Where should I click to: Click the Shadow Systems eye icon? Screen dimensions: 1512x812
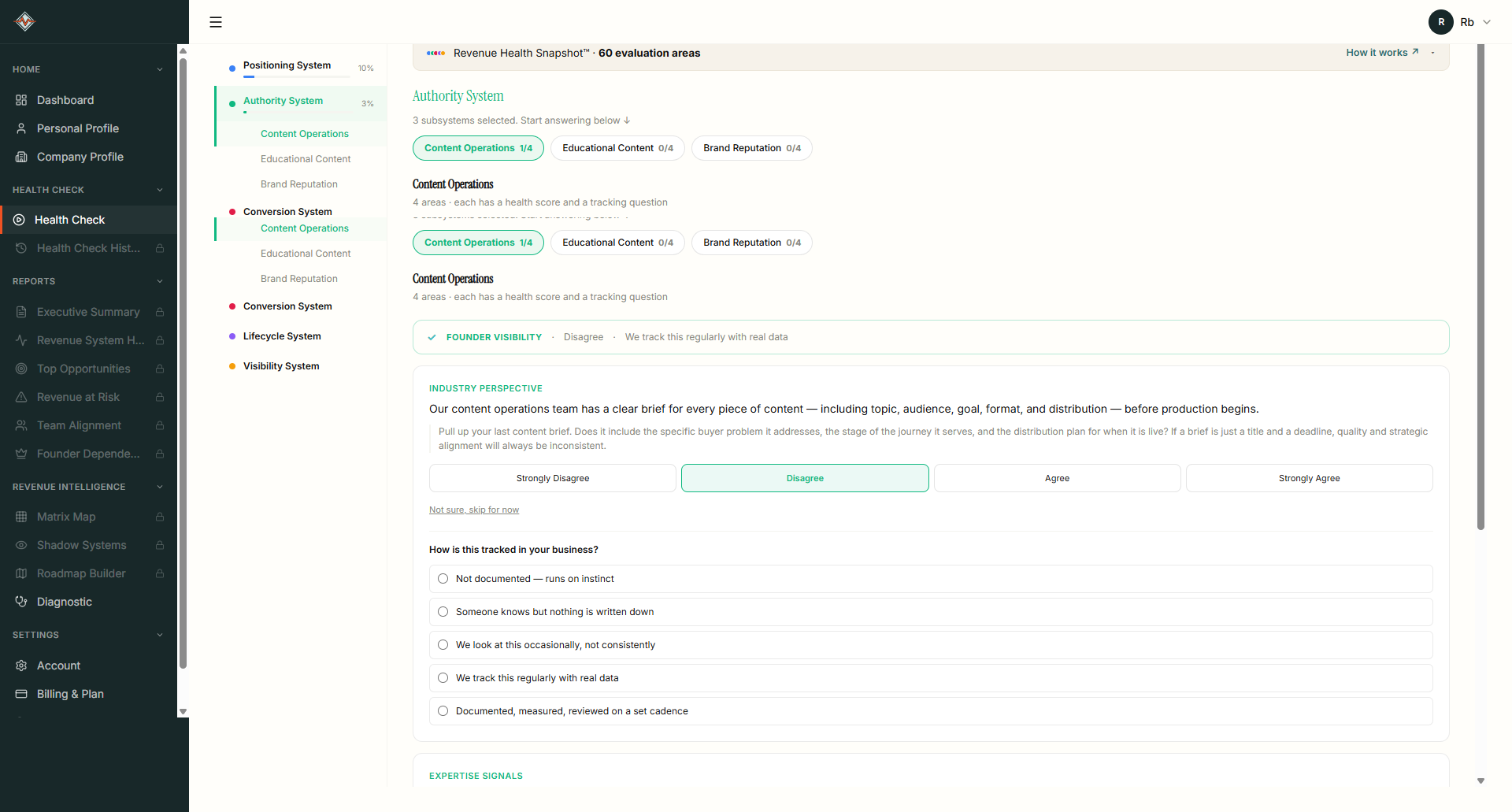(21, 545)
